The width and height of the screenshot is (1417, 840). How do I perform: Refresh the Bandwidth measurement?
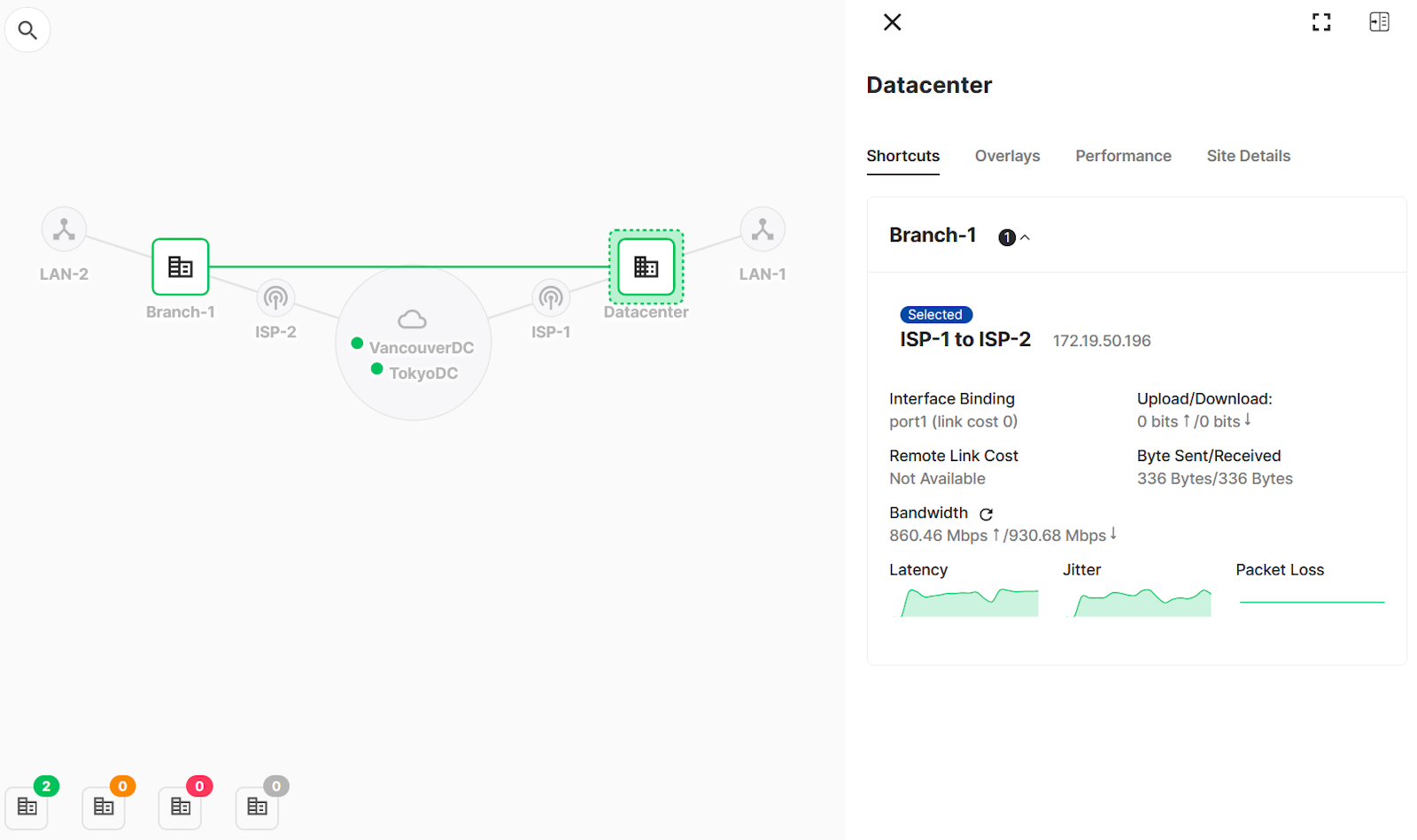tap(987, 513)
